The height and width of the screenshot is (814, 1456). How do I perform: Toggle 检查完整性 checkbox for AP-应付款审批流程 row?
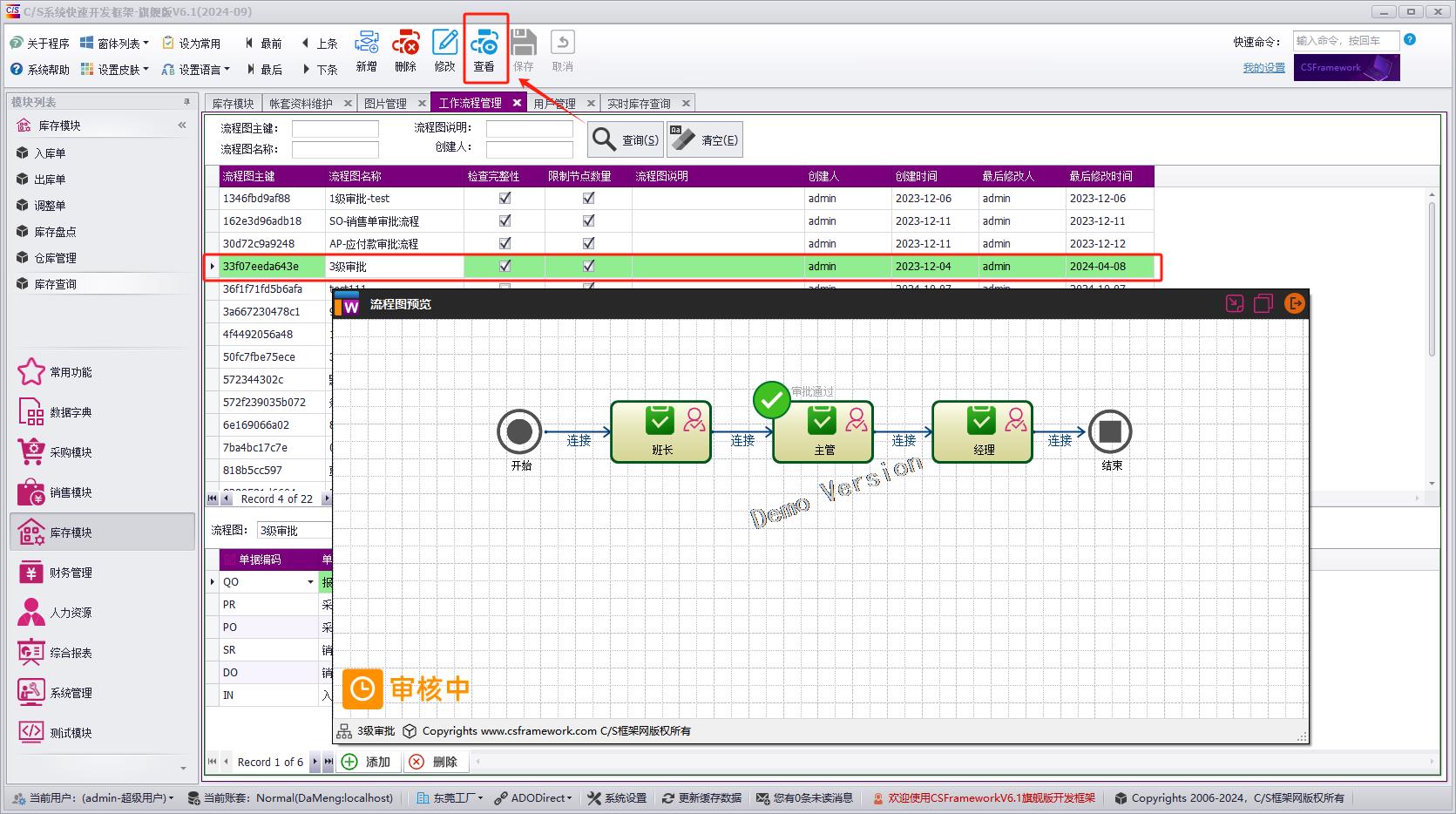pos(505,243)
